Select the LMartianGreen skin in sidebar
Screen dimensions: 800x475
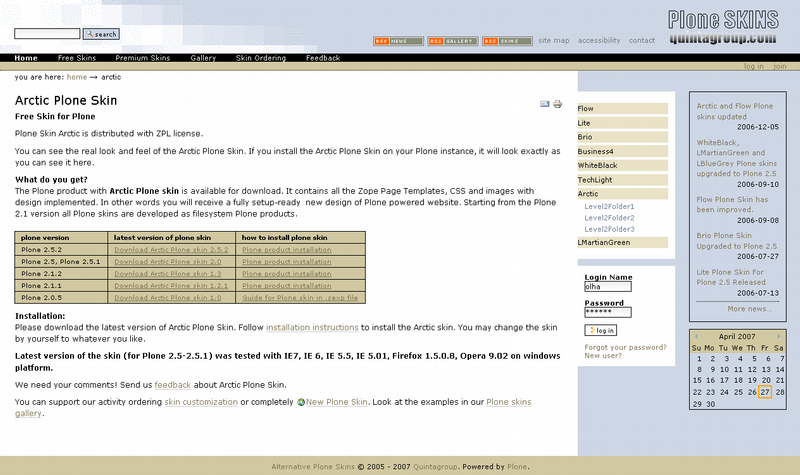click(x=605, y=242)
